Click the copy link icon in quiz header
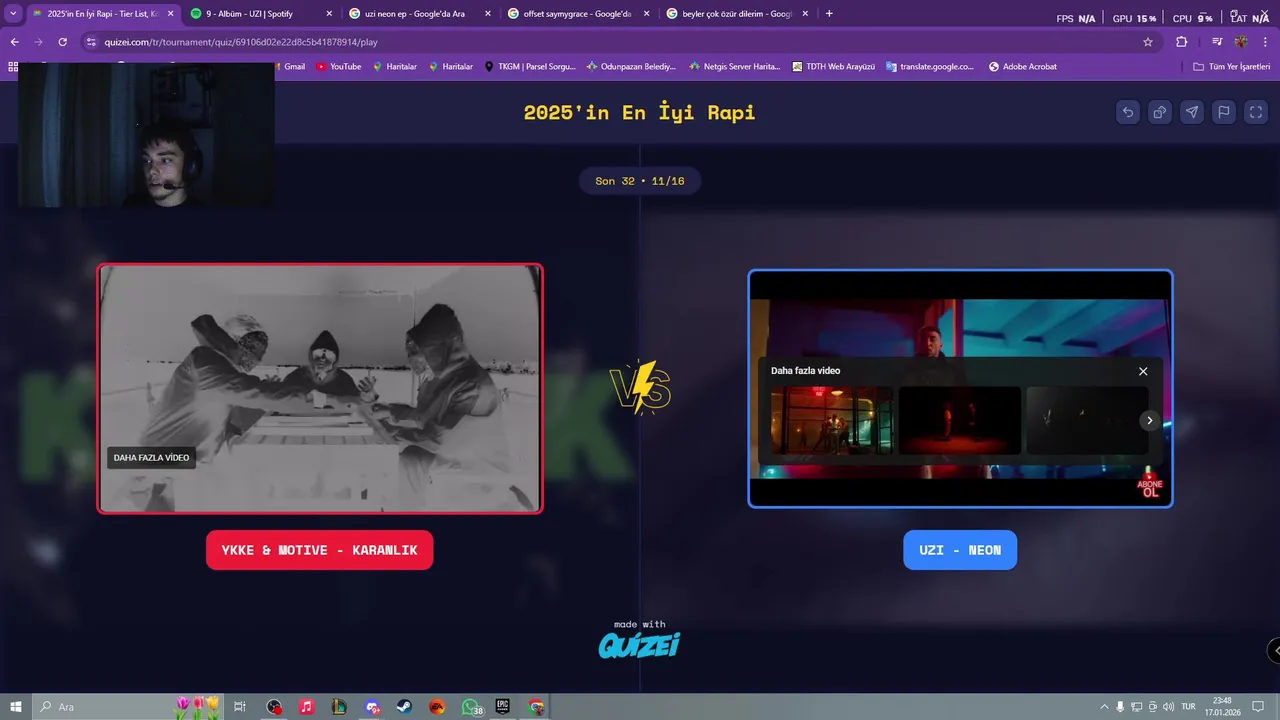1280x720 pixels. (1160, 112)
